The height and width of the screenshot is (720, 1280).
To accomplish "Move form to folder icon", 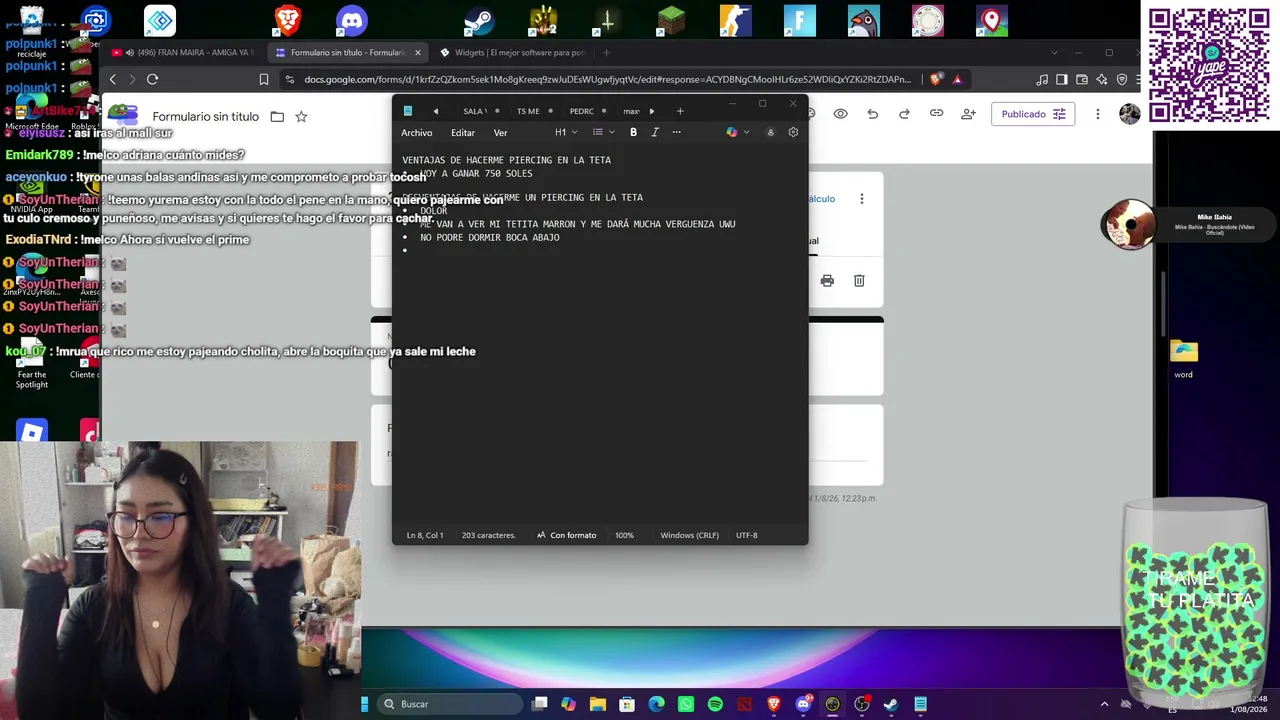I will coord(277,116).
